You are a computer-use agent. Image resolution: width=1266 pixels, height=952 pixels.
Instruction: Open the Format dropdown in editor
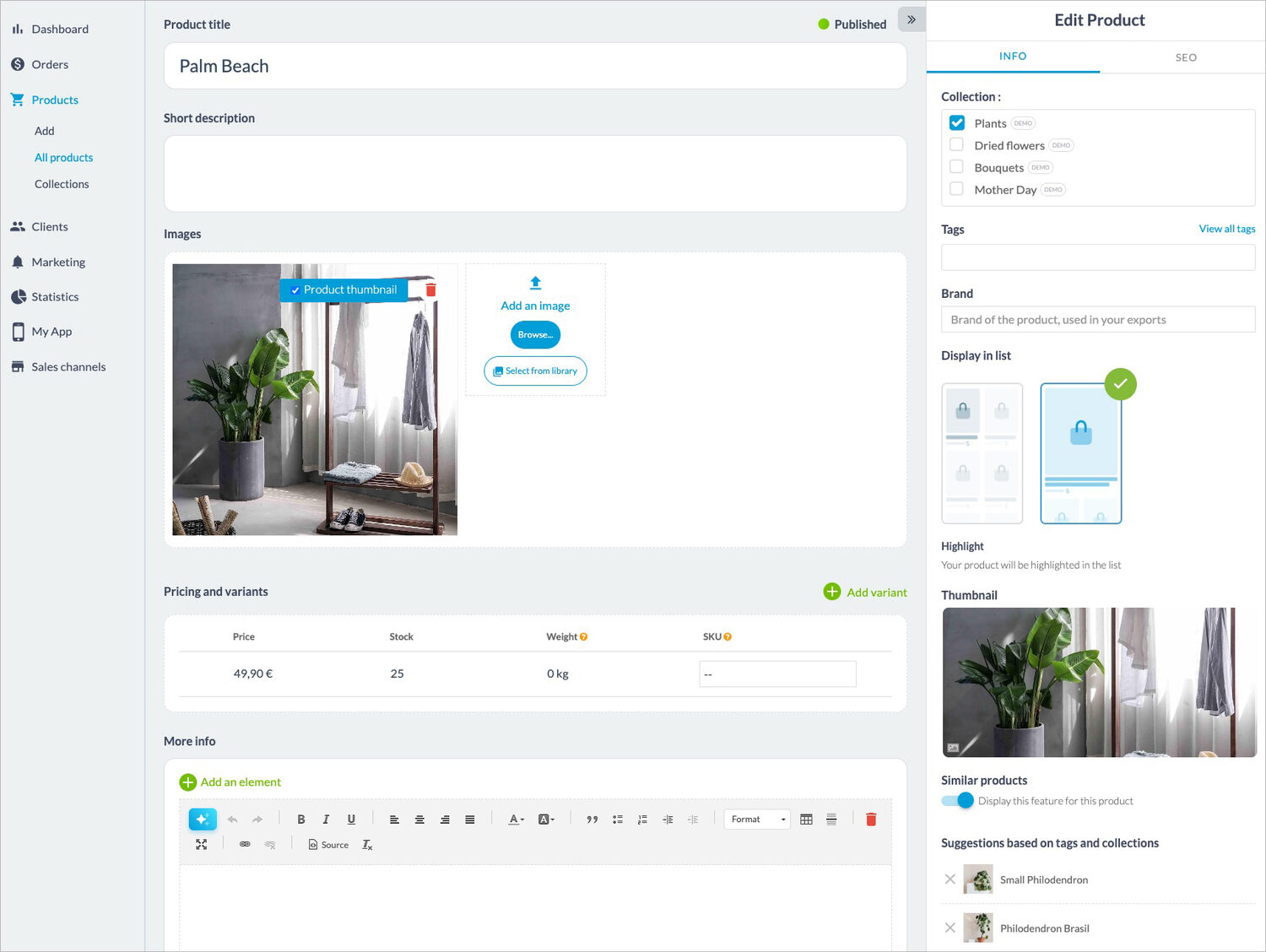(x=757, y=819)
